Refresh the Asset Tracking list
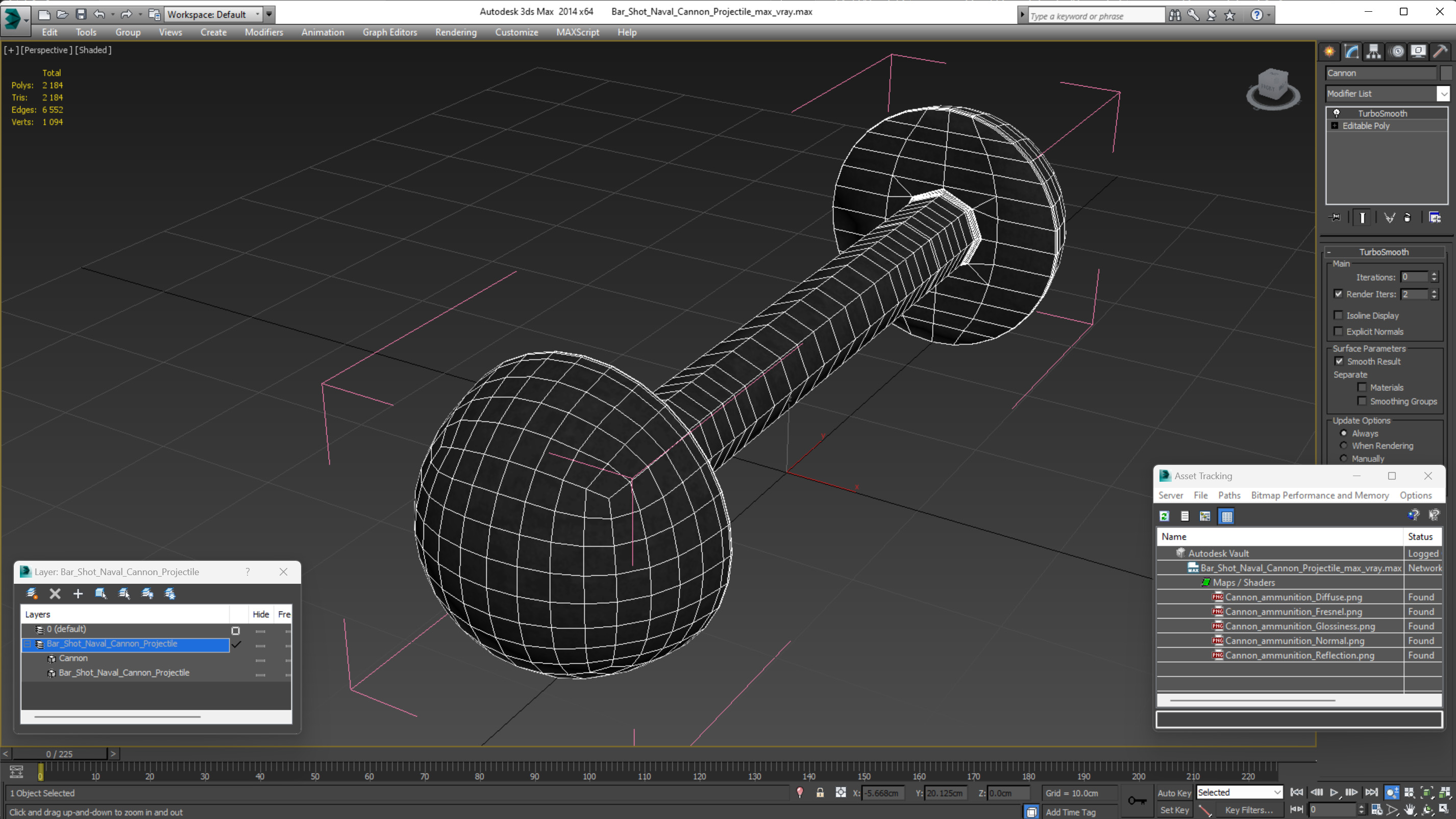Viewport: 1456px width, 819px height. click(1165, 515)
